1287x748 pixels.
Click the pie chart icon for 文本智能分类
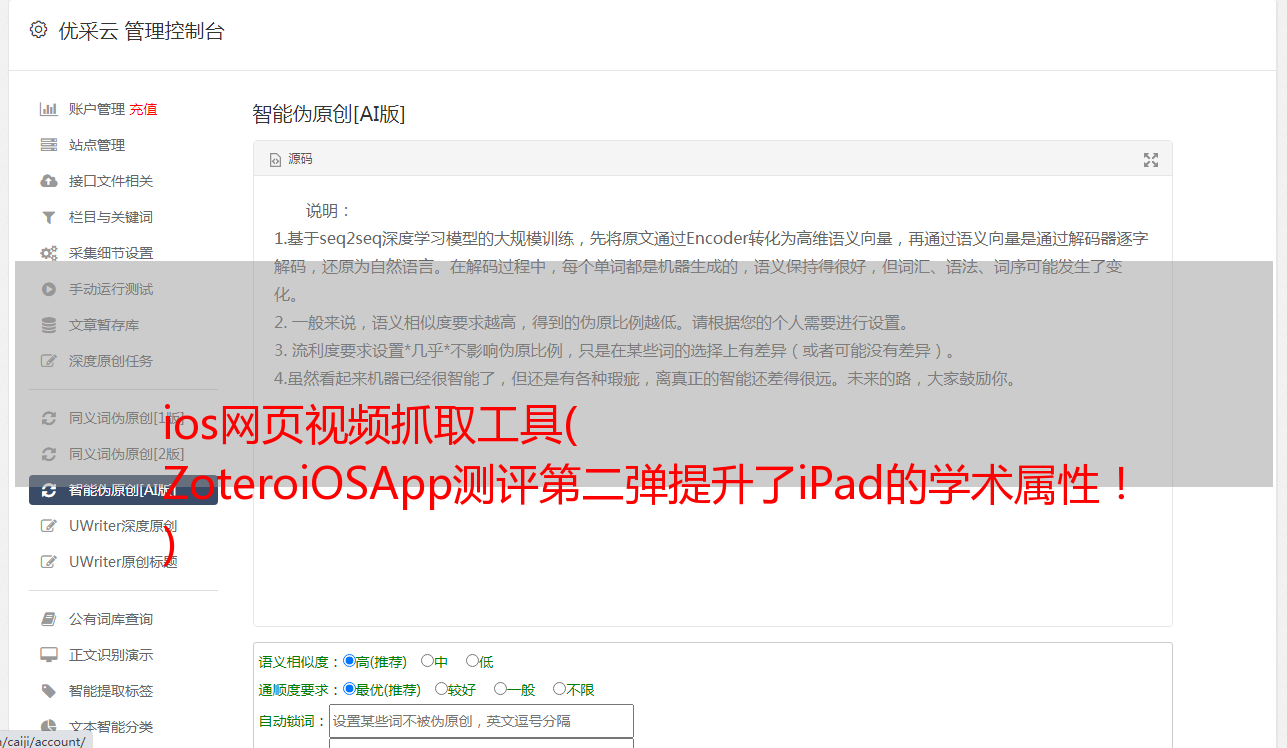click(48, 727)
